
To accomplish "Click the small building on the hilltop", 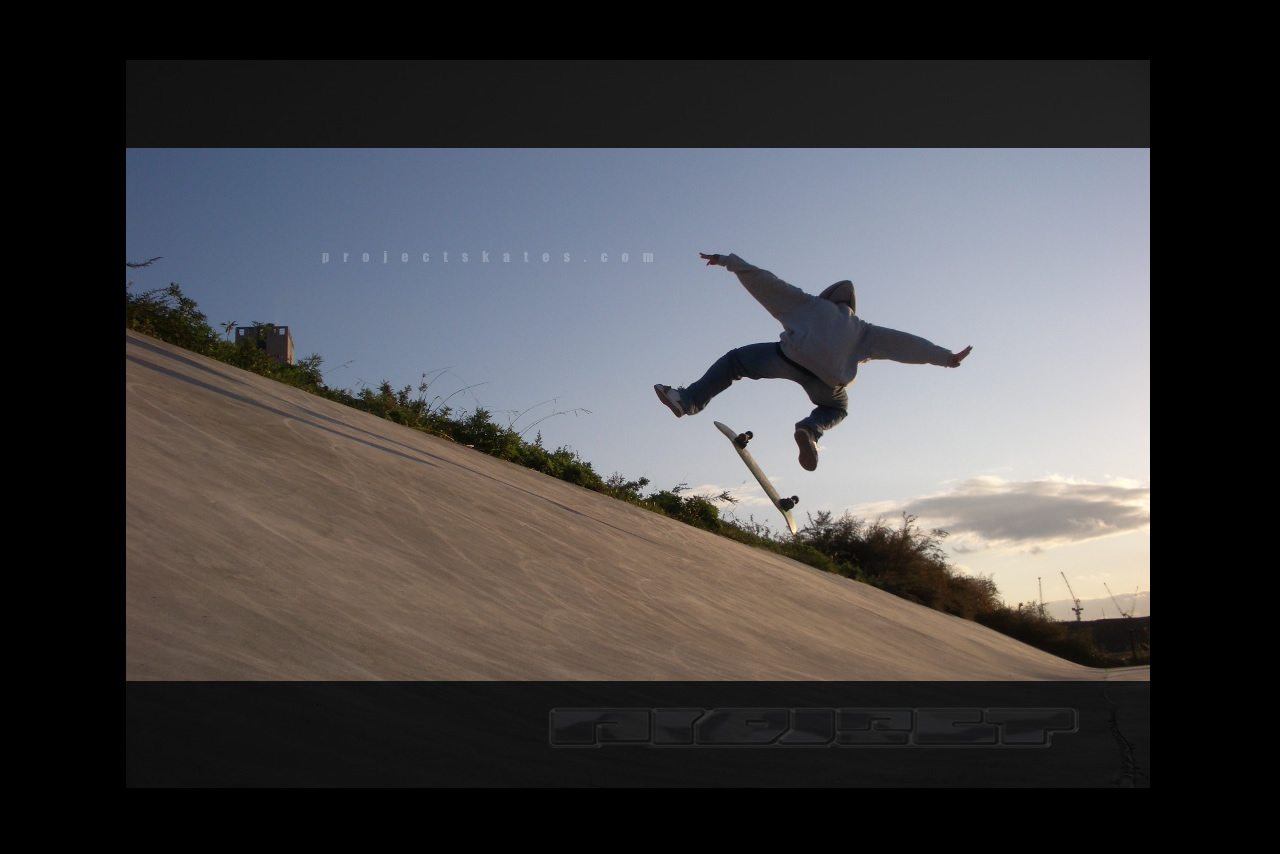I will 266,342.
